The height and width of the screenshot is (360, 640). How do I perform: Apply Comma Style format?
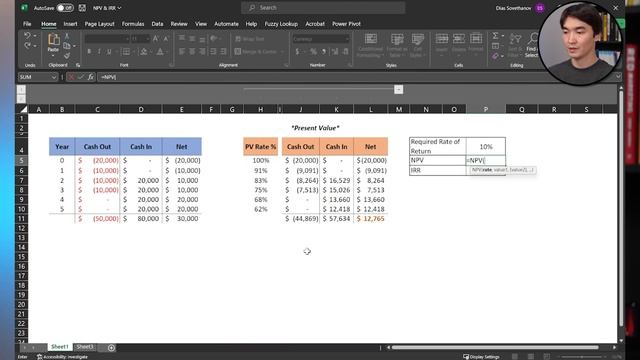pos(324,52)
